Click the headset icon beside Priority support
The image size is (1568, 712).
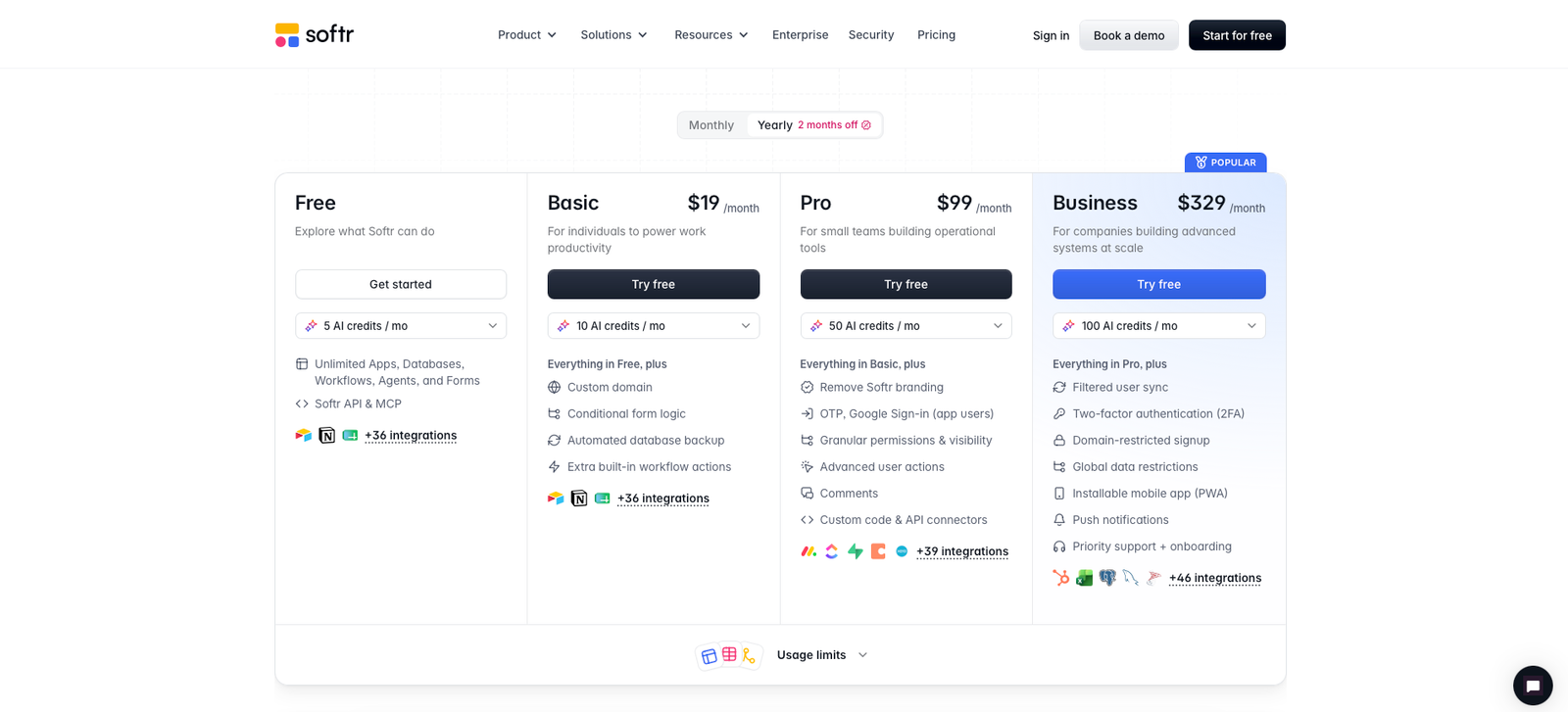point(1059,546)
